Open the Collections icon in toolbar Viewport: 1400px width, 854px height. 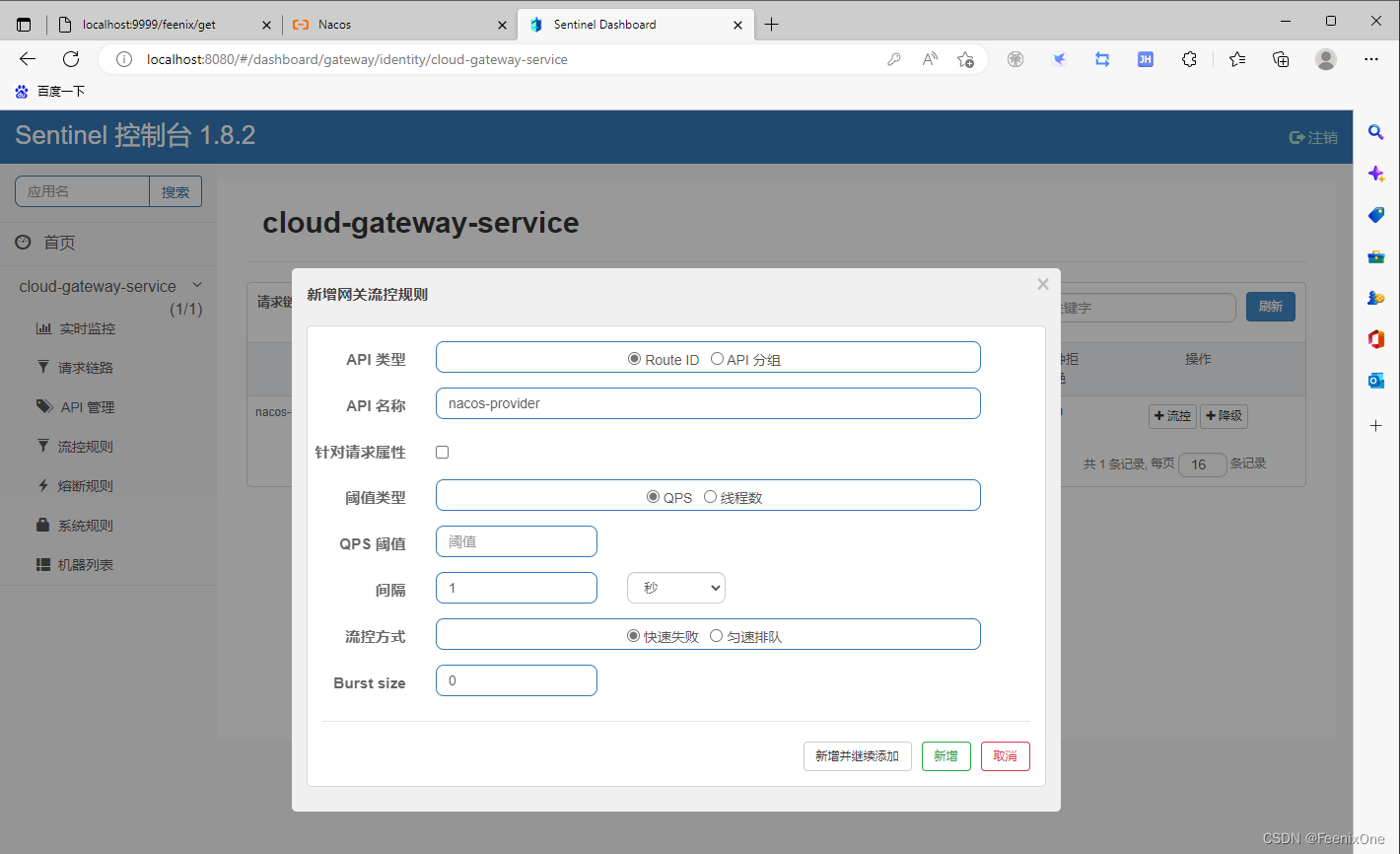click(1281, 59)
